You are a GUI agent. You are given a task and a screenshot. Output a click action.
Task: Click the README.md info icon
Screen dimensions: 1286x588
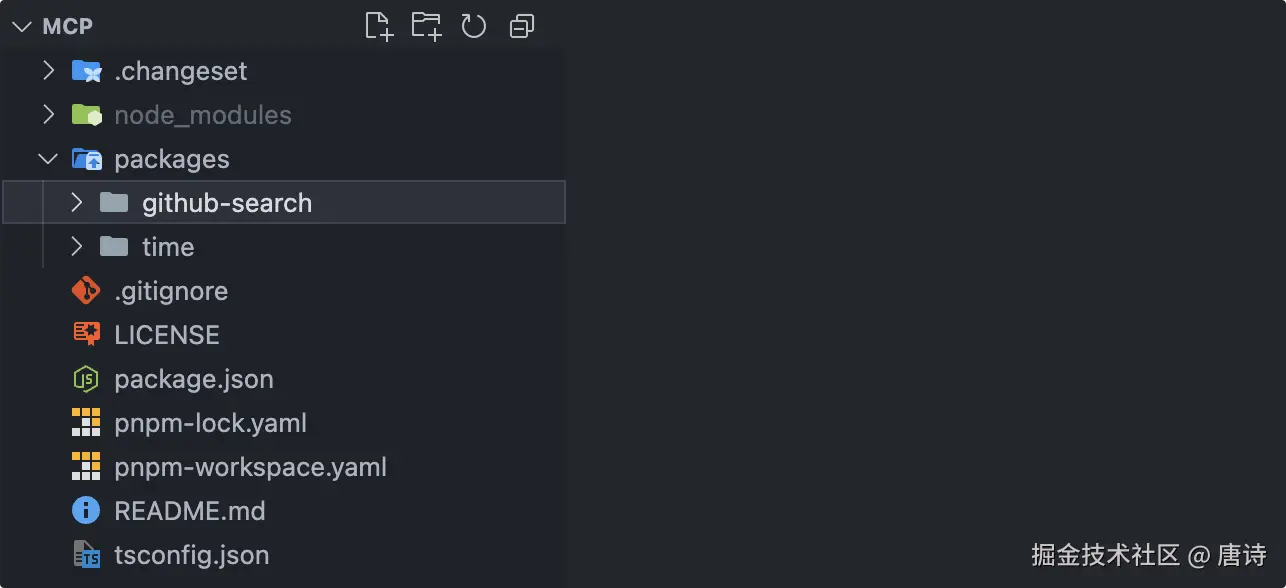point(87,511)
